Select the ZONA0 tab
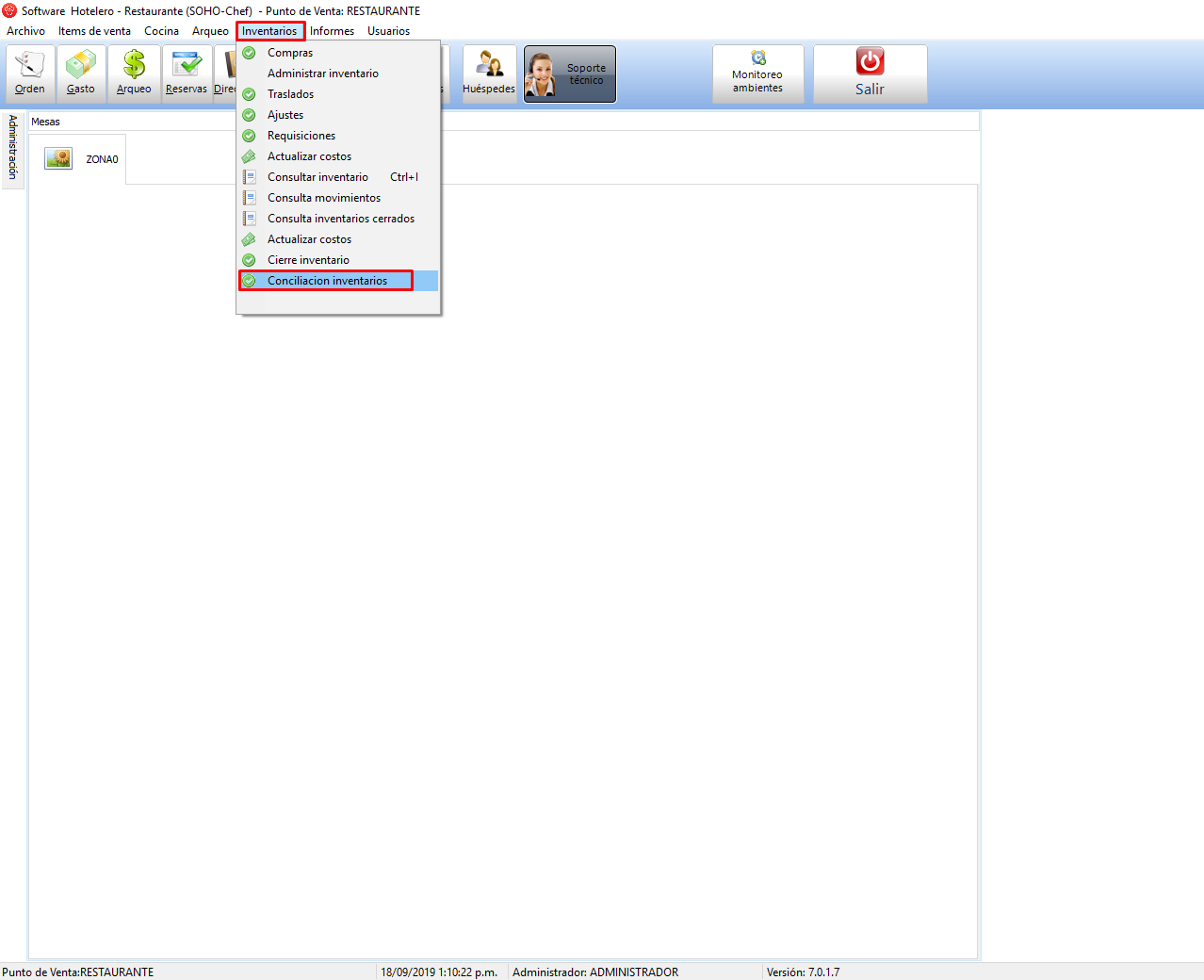Image resolution: width=1204 pixels, height=980 pixels. 78,159
